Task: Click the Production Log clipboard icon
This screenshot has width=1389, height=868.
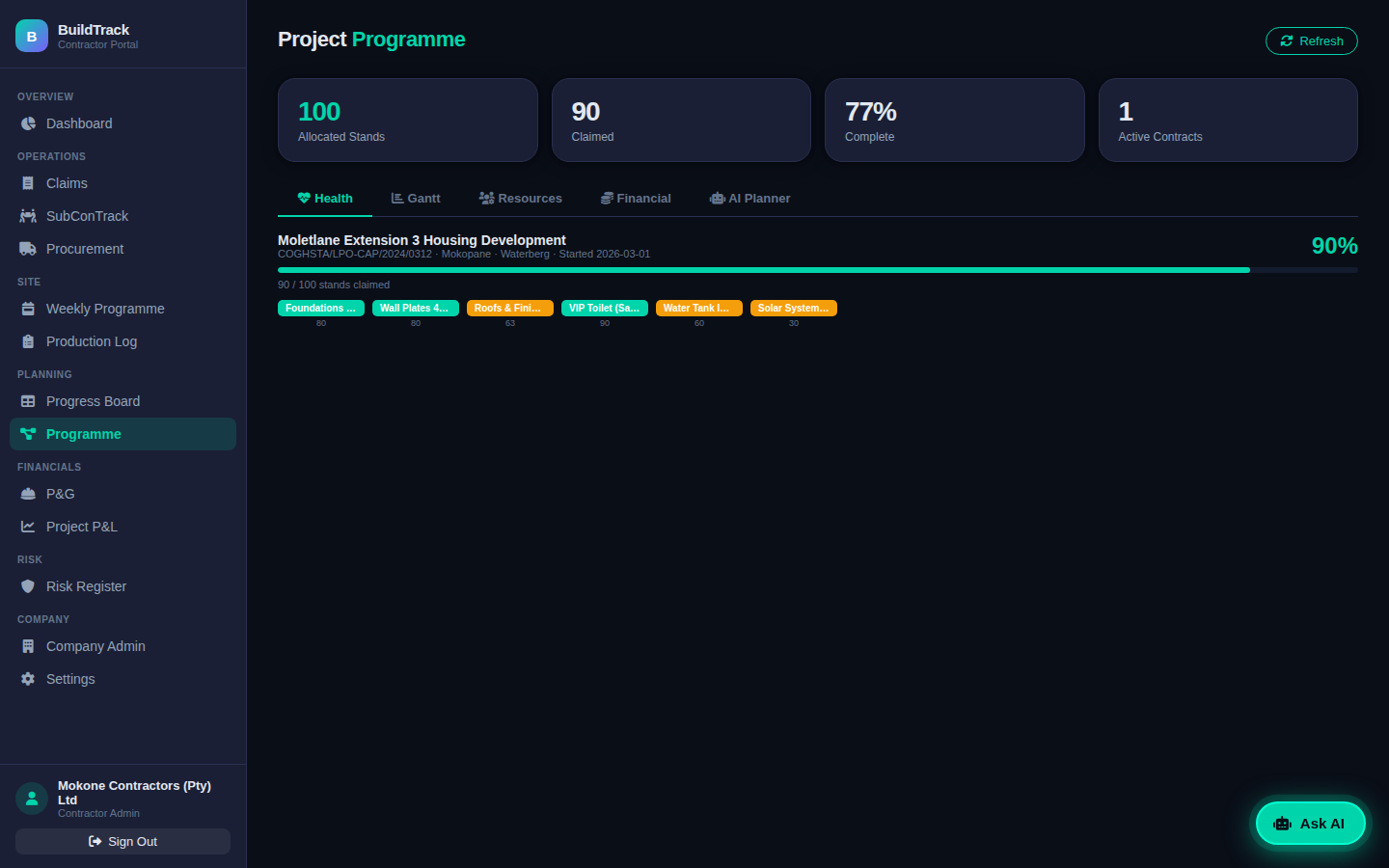Action: point(28,341)
